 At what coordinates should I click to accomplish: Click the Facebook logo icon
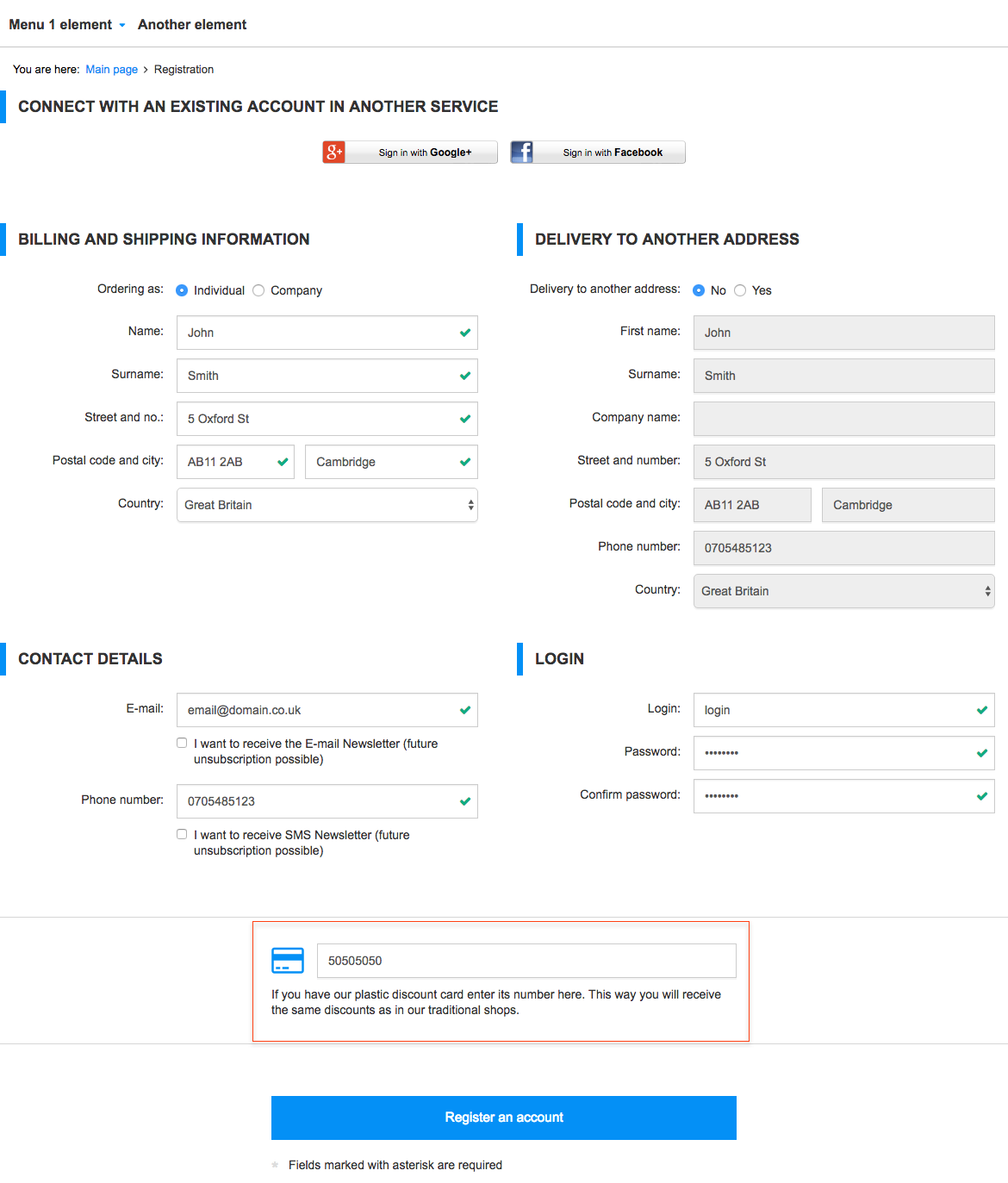point(522,153)
